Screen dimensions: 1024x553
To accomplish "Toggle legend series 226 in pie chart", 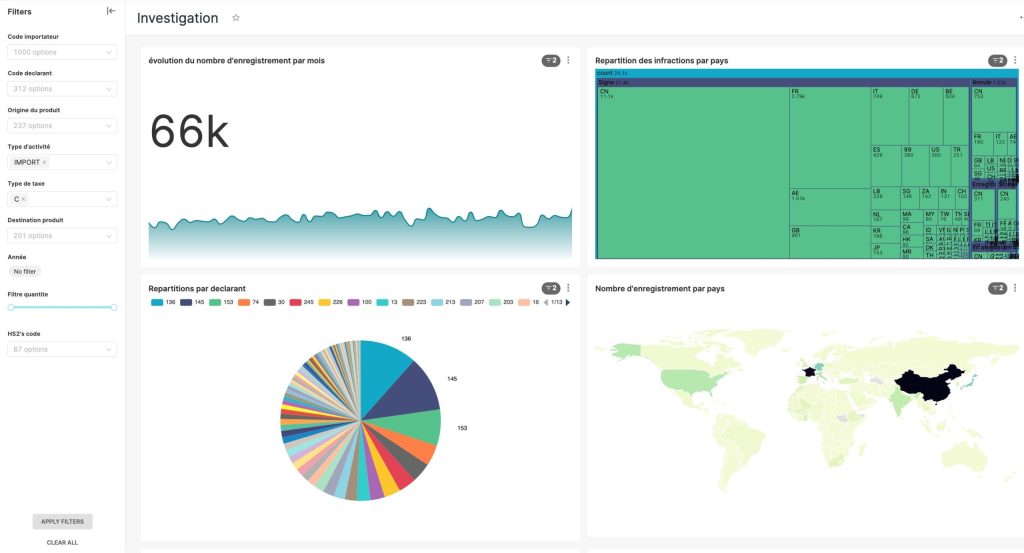I will 330,302.
